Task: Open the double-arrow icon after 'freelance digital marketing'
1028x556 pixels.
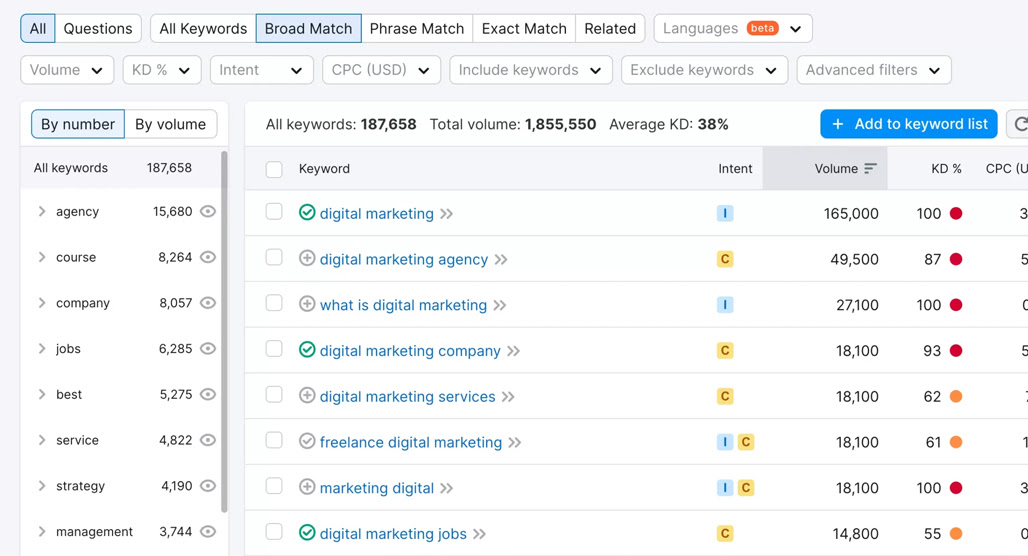Action: [x=515, y=443]
